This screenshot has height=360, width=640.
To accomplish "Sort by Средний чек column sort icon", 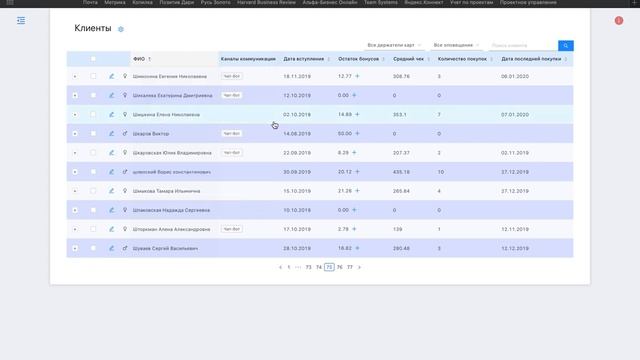I will (428, 59).
